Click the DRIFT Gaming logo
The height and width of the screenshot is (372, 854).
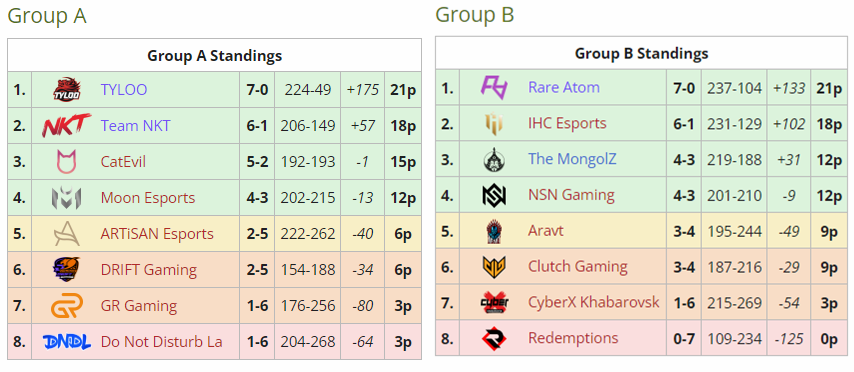66,270
